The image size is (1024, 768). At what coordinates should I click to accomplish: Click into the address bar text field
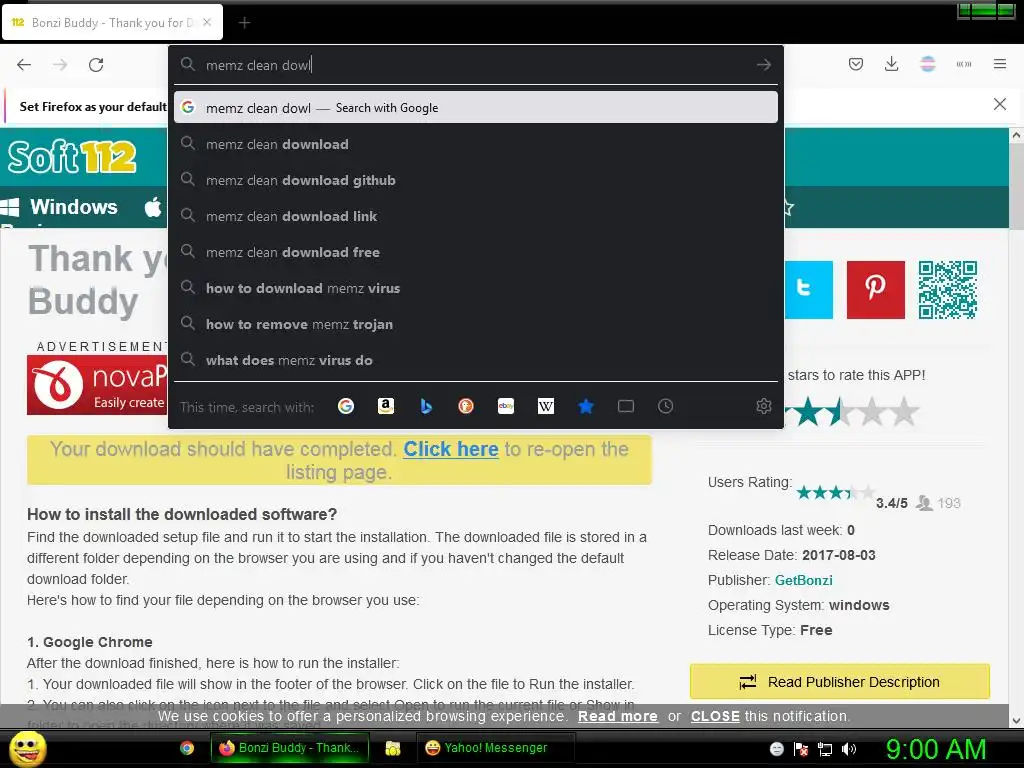pyautogui.click(x=477, y=65)
